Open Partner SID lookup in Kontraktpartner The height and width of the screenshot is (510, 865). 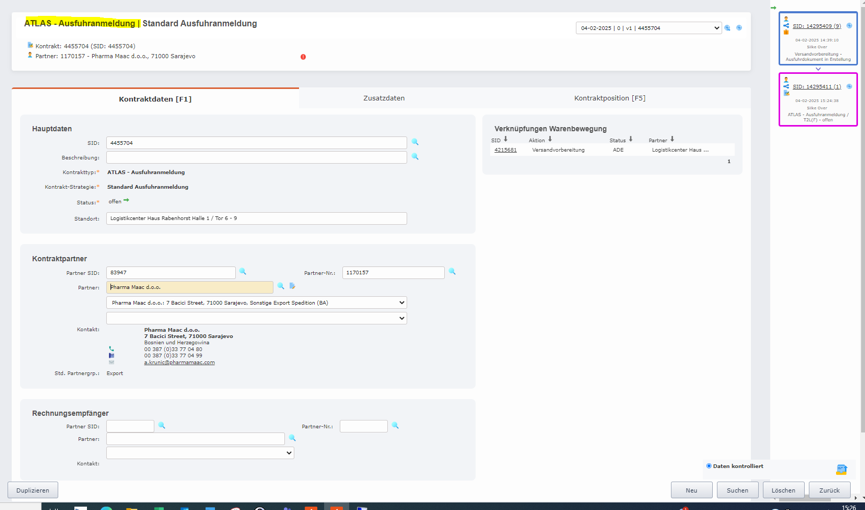pos(243,272)
